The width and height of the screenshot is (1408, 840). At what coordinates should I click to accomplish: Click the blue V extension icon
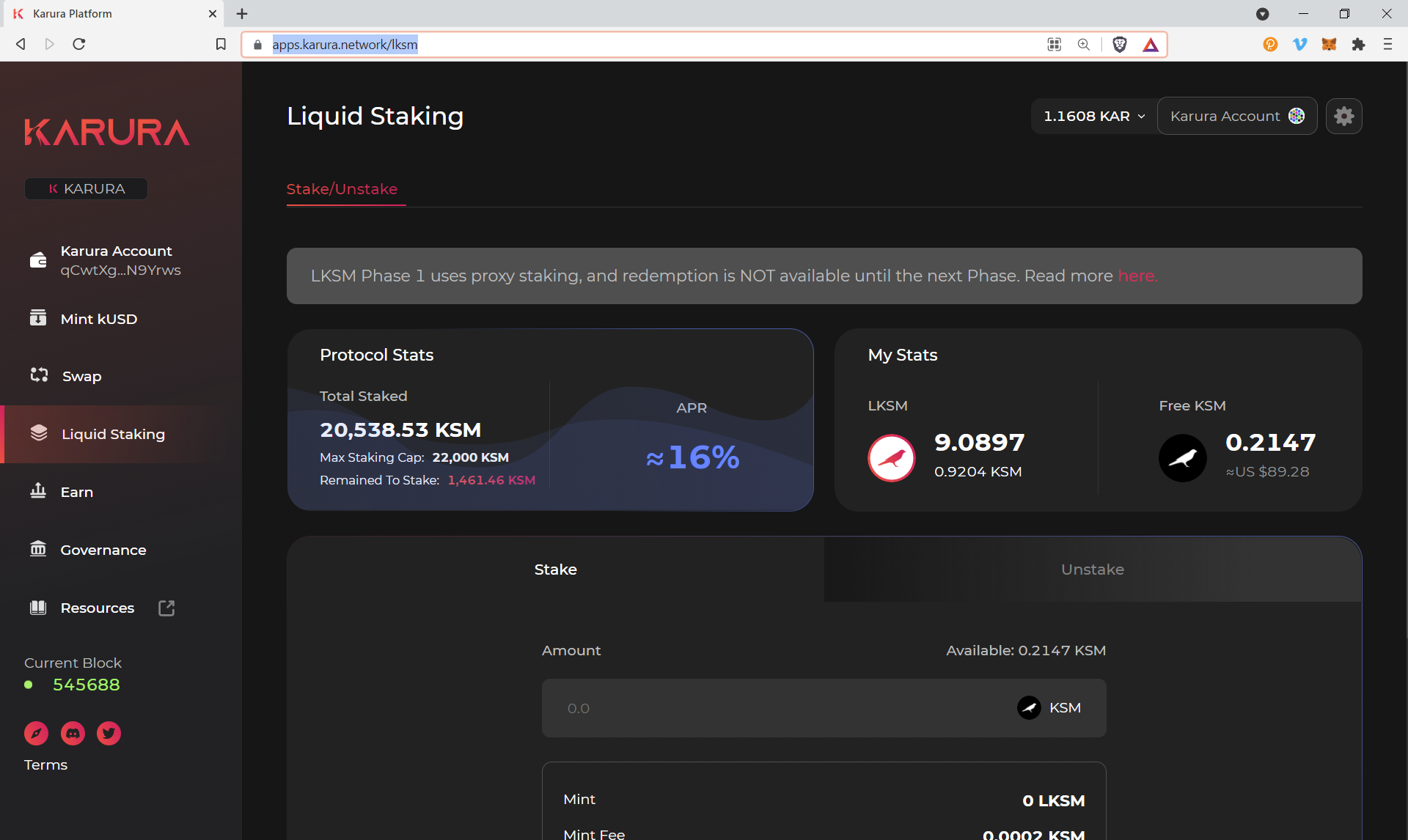tap(1299, 44)
